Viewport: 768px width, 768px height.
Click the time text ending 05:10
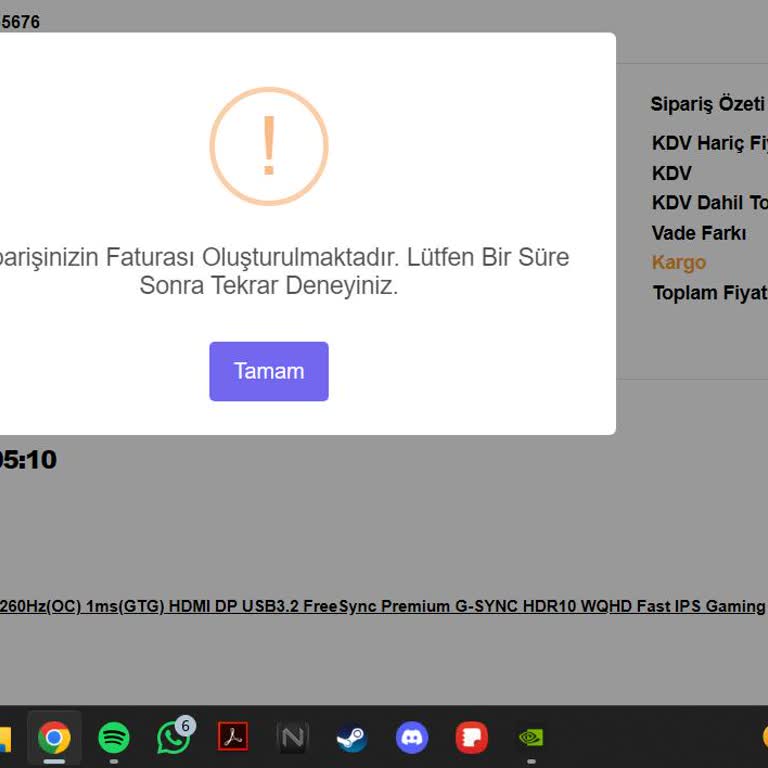click(x=28, y=460)
